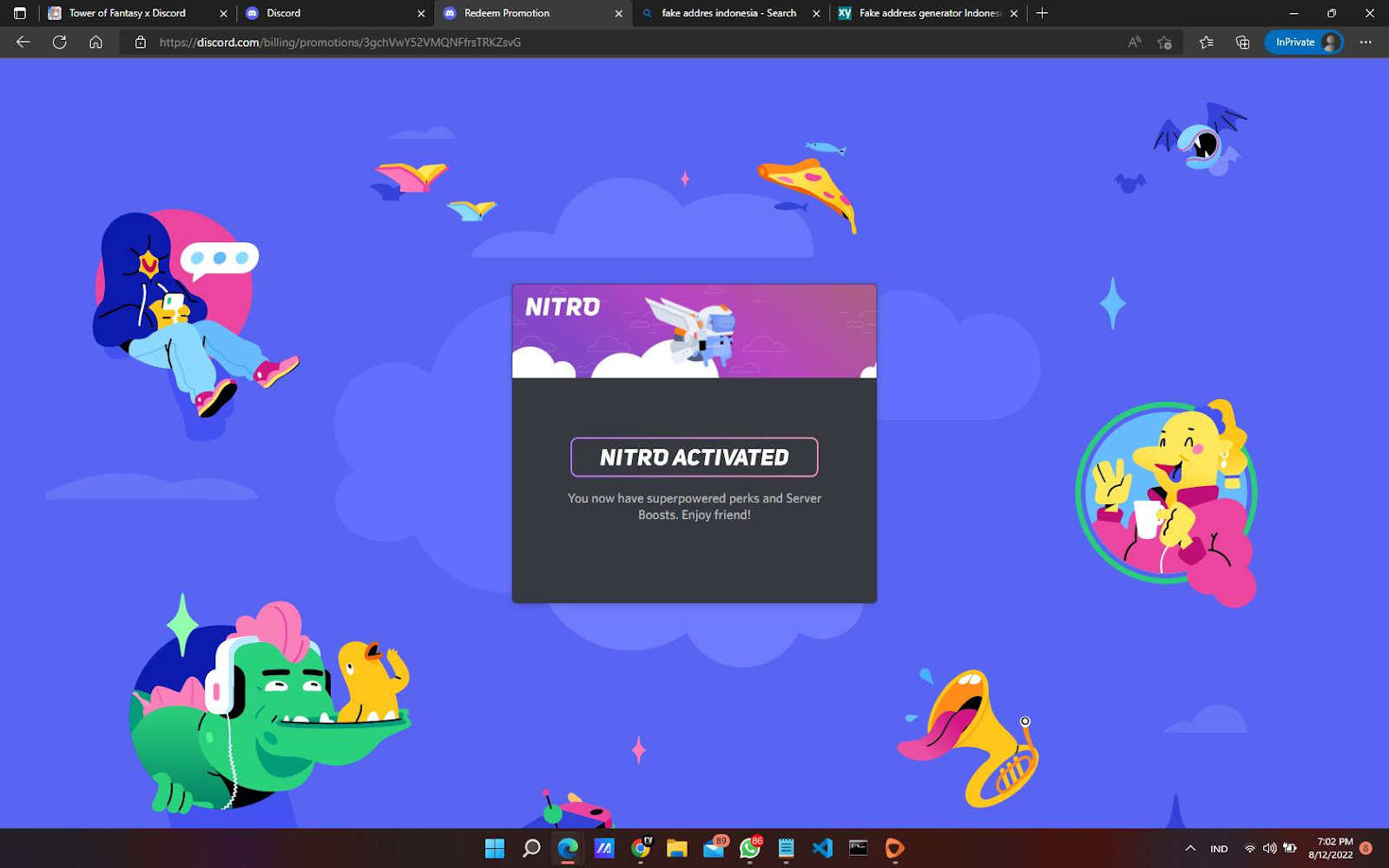Open the Read aloud icon
The height and width of the screenshot is (868, 1389).
click(1134, 42)
